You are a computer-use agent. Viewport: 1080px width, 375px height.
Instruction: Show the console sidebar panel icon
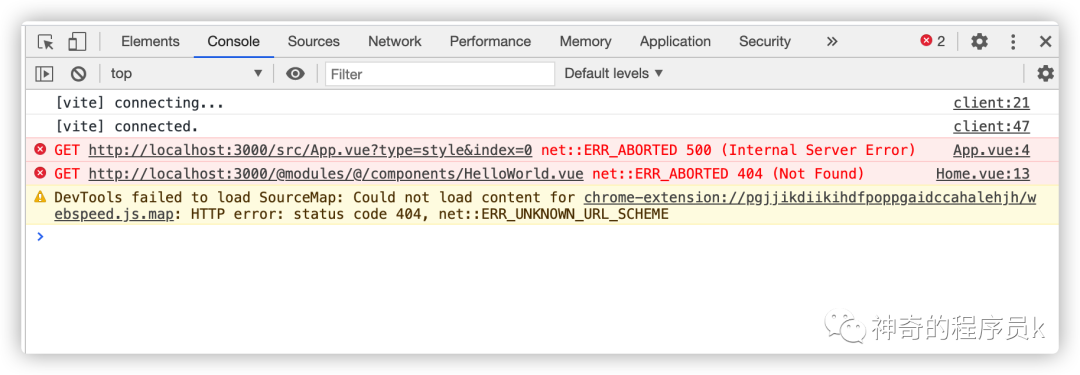click(44, 74)
